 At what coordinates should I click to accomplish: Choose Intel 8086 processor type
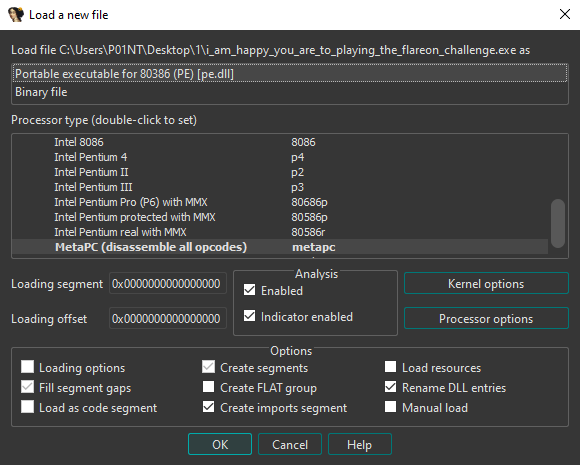tap(280, 142)
